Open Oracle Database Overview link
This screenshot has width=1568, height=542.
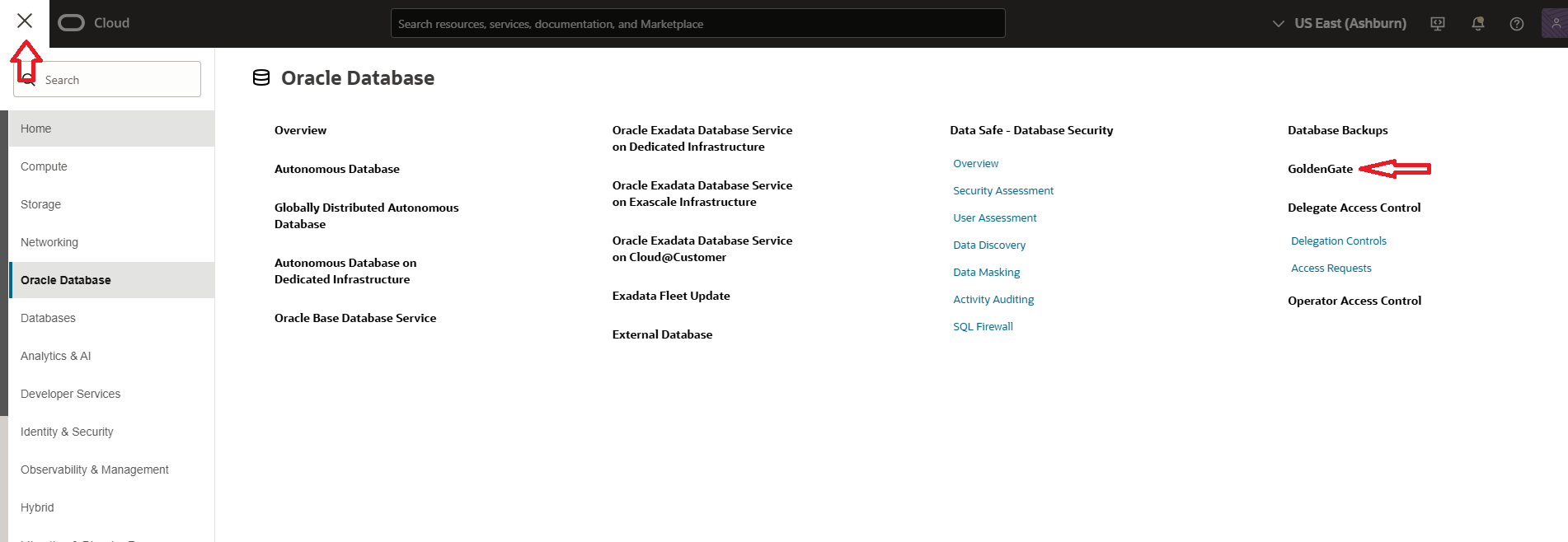(x=300, y=130)
